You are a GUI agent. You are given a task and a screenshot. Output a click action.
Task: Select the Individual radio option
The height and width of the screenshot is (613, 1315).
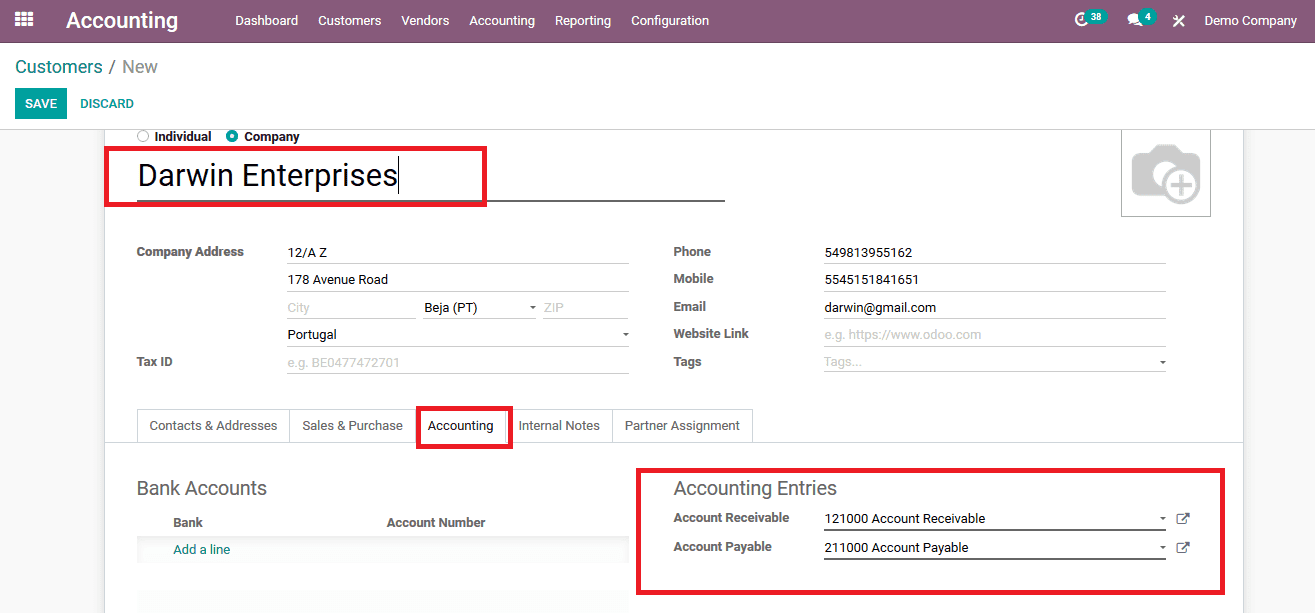tap(143, 136)
